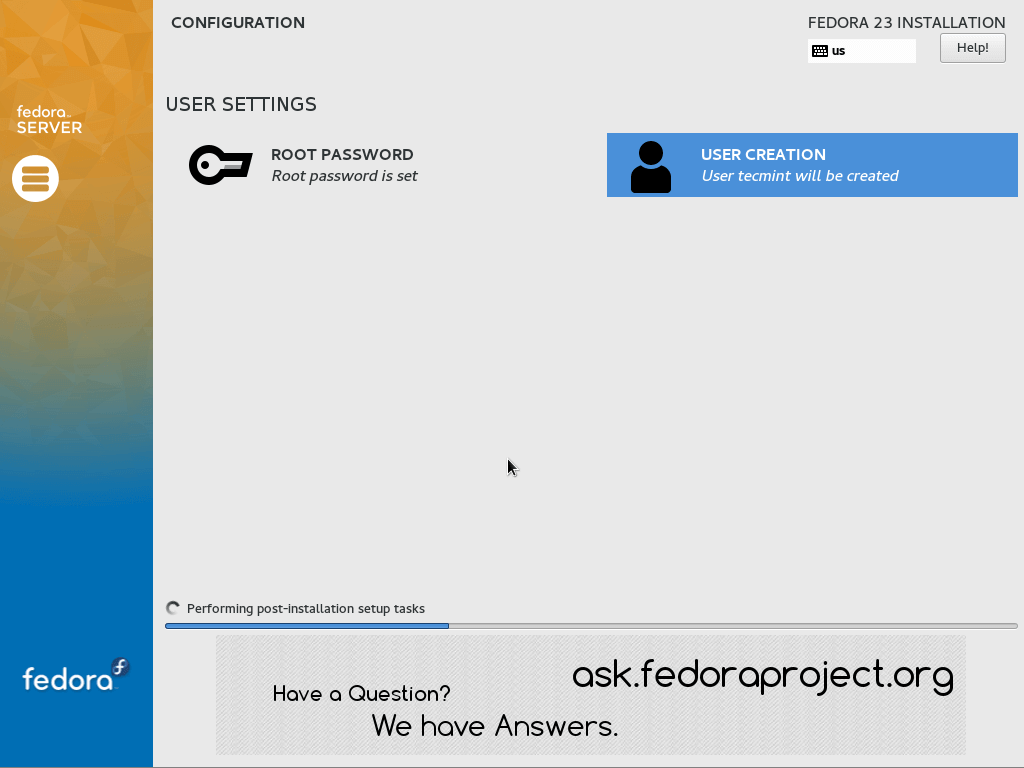
Task: Click the Fedora Server round stack logo
Action: (x=35, y=178)
